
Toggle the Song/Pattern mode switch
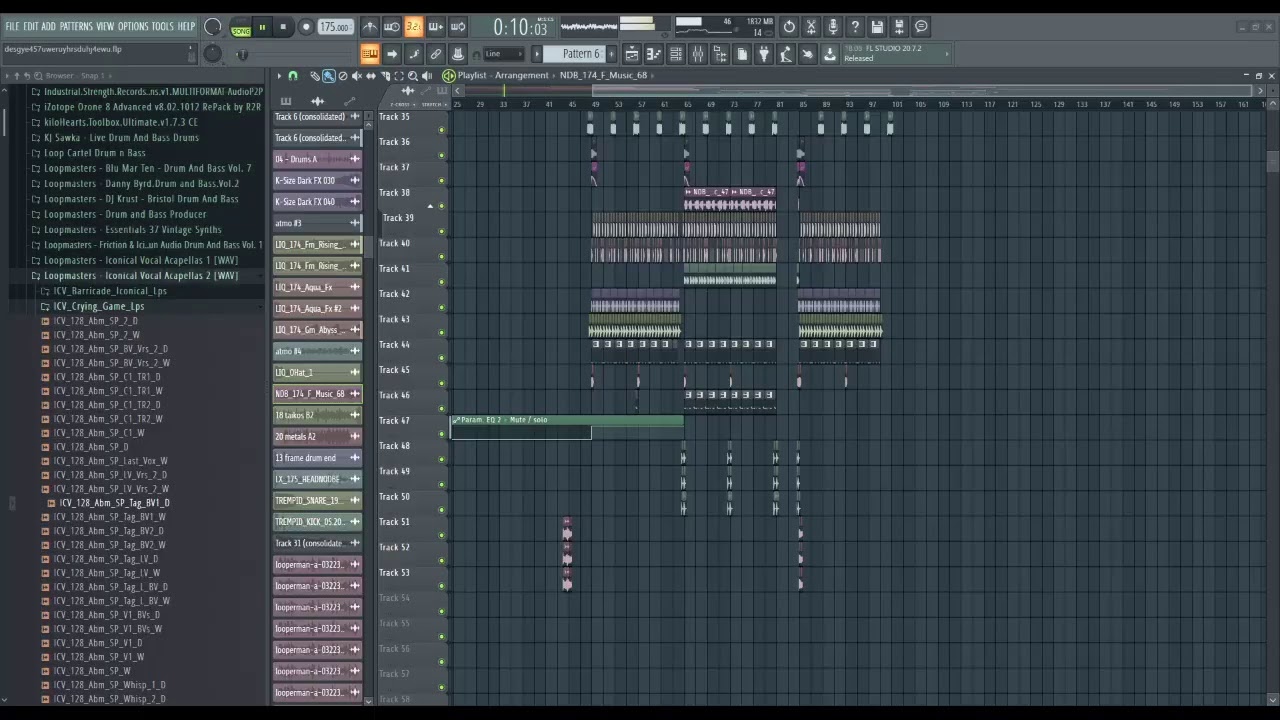click(241, 28)
